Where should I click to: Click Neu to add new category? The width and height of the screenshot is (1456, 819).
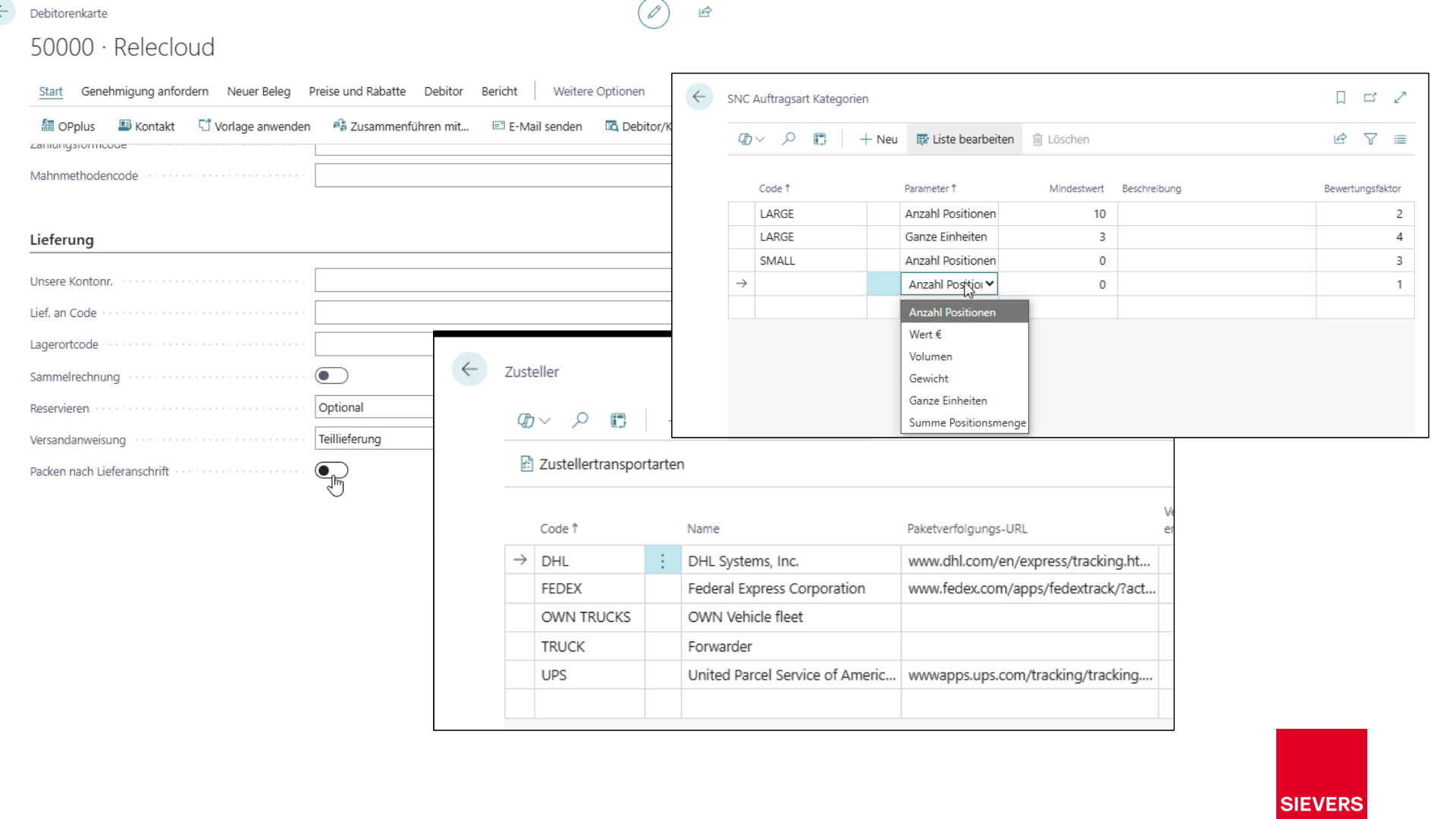click(878, 140)
